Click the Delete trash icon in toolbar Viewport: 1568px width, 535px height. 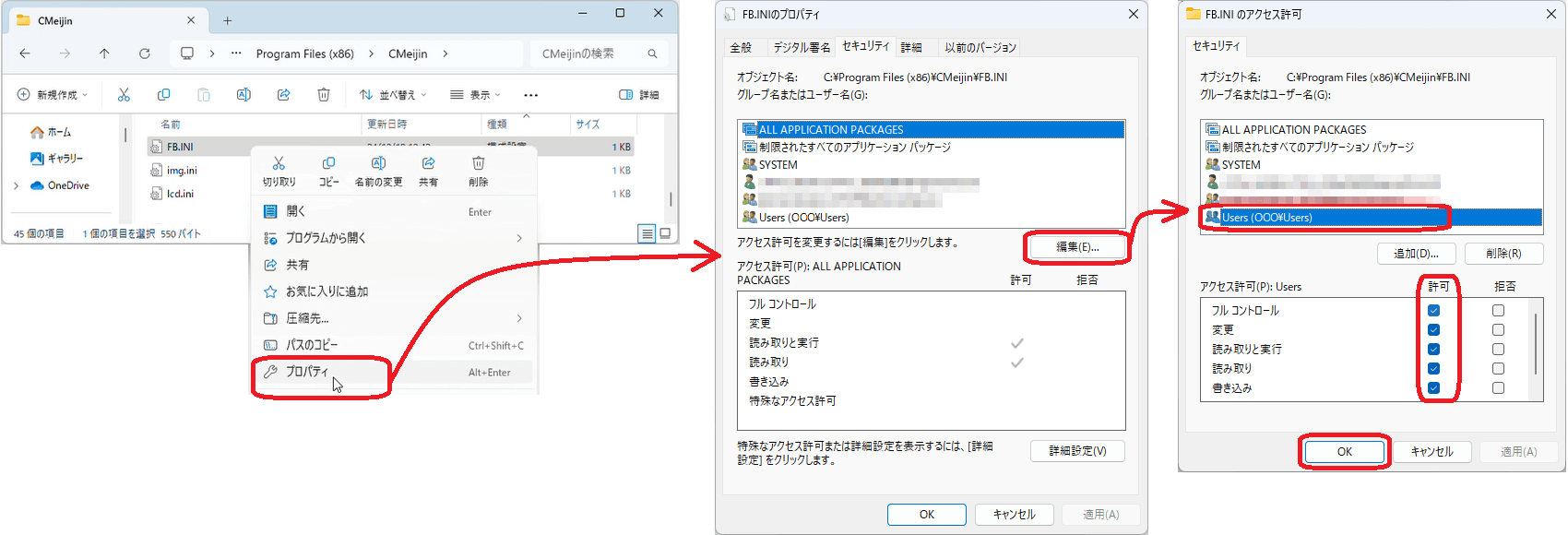324,95
